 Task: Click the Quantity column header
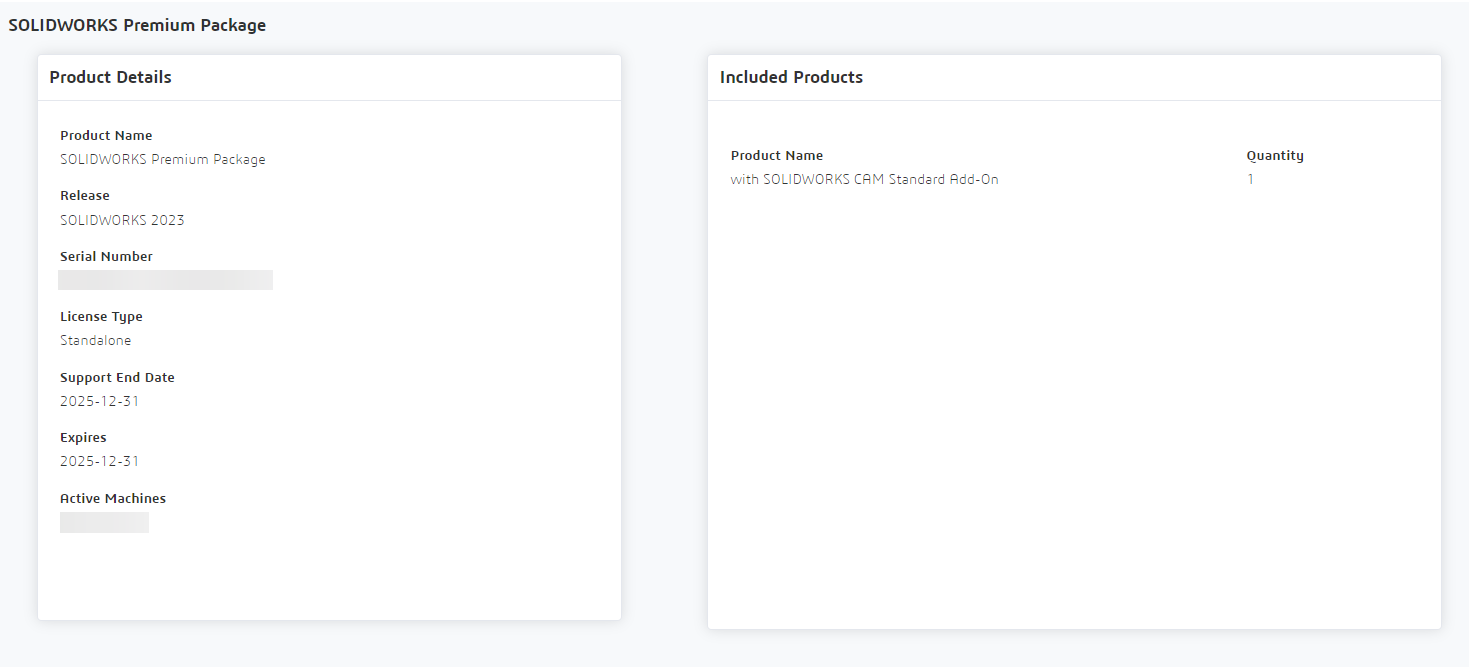click(1275, 156)
